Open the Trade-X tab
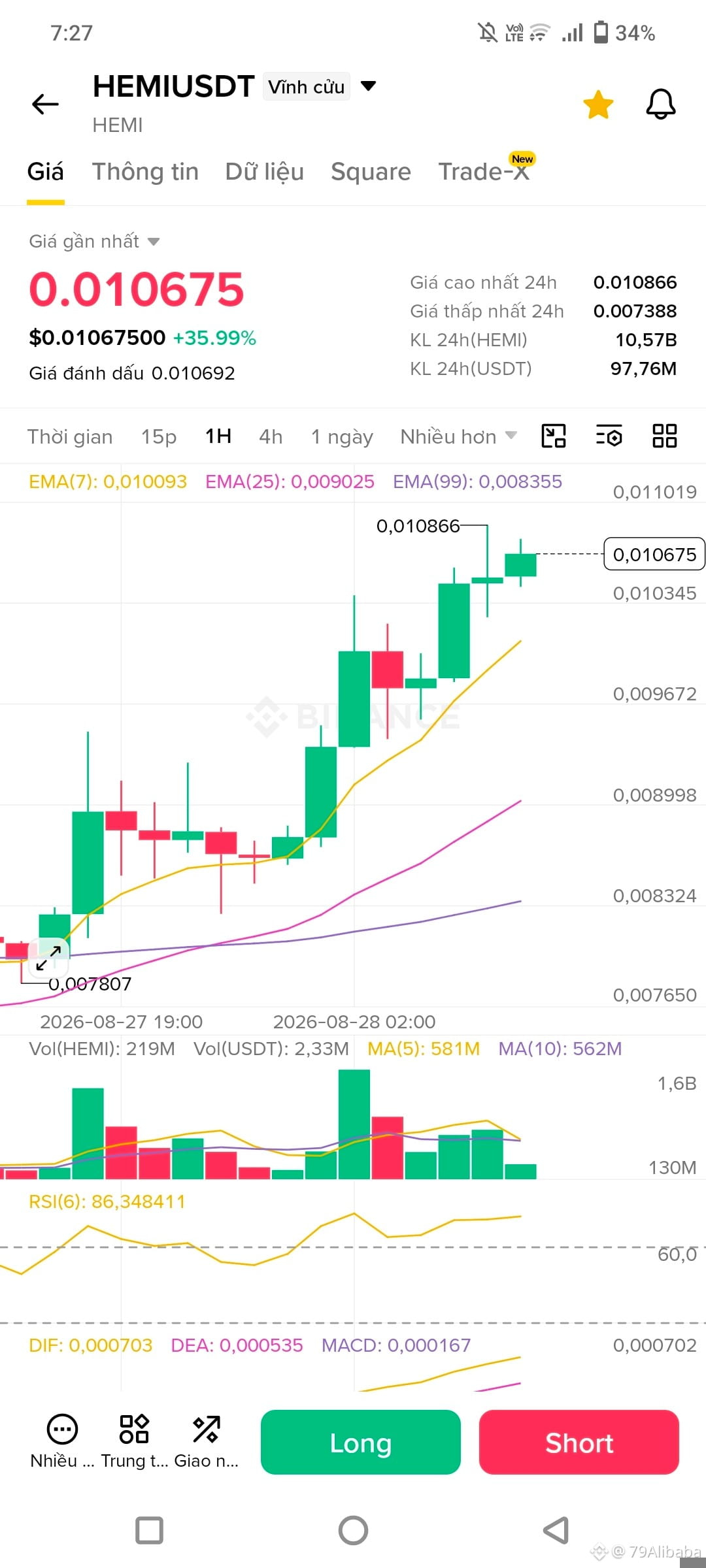 [484, 172]
